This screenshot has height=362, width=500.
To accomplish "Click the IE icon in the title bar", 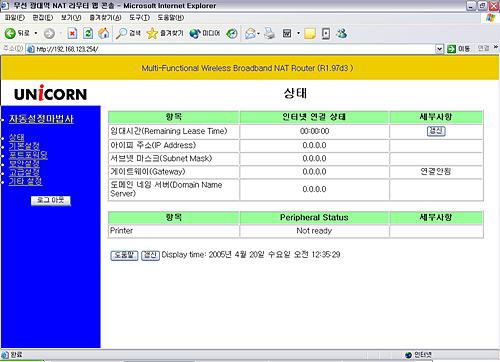I will (5, 6).
